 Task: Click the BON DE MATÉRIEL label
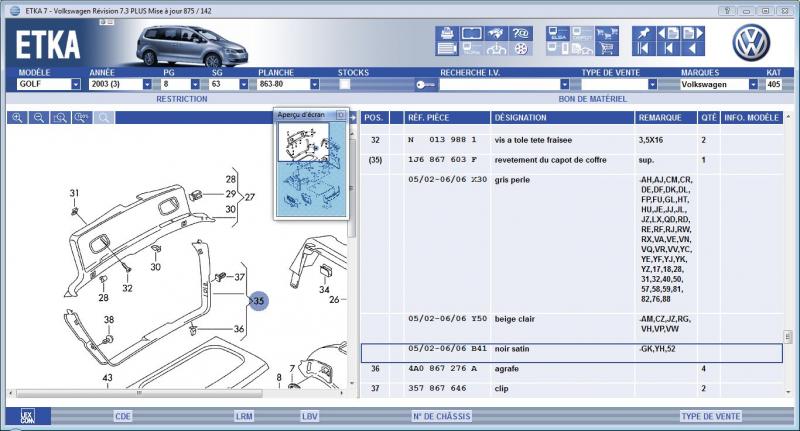pyautogui.click(x=592, y=99)
